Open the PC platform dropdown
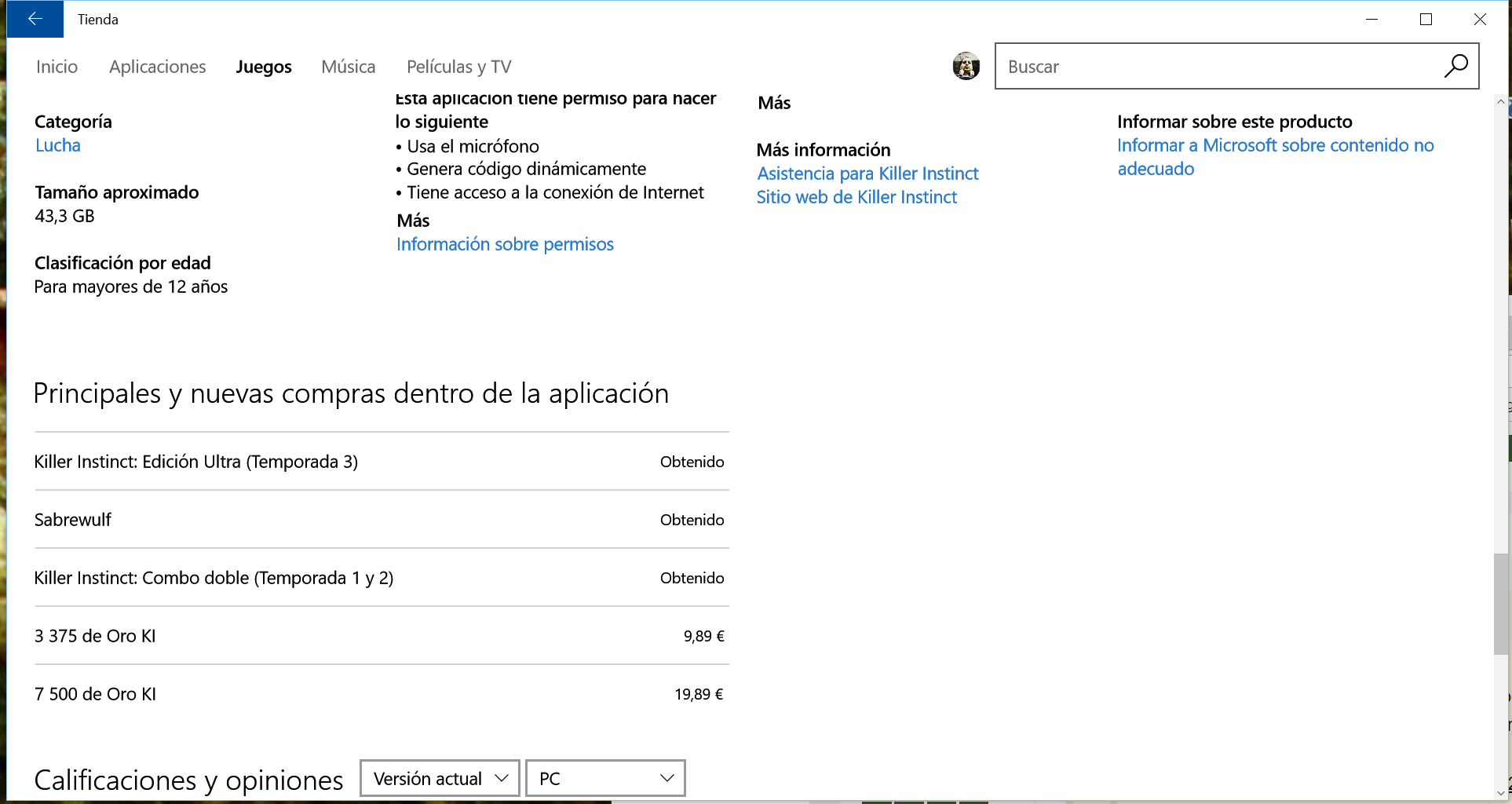Screen dimensions: 1512x804 point(605,778)
